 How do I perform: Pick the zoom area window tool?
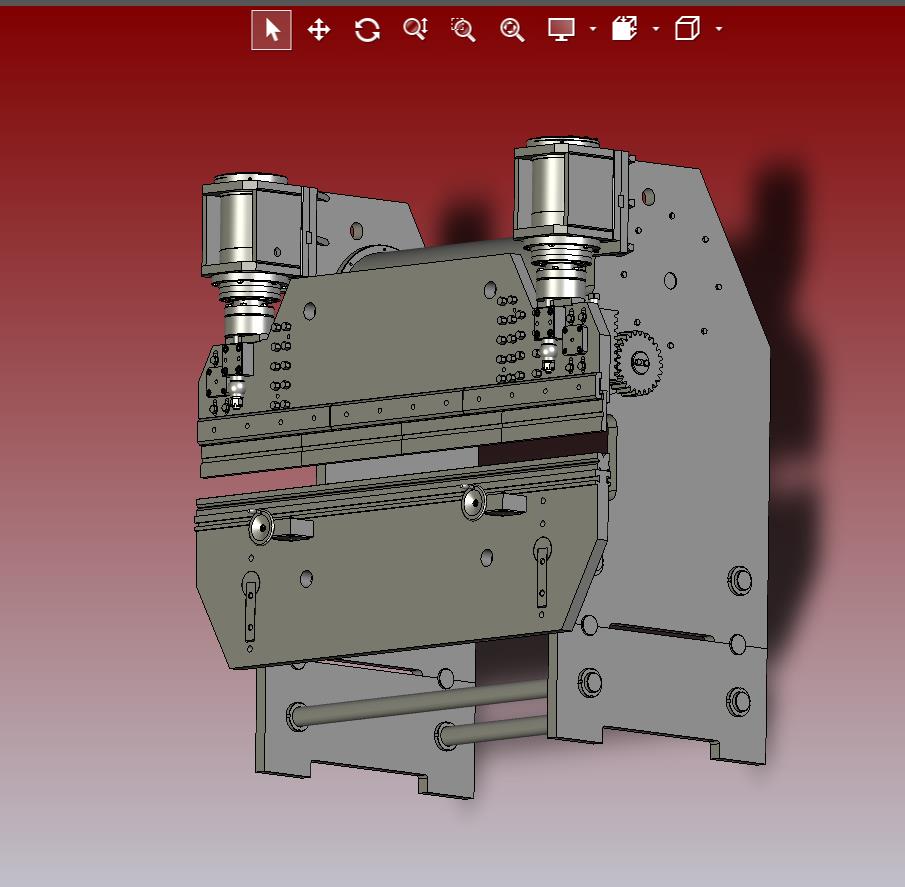click(463, 29)
